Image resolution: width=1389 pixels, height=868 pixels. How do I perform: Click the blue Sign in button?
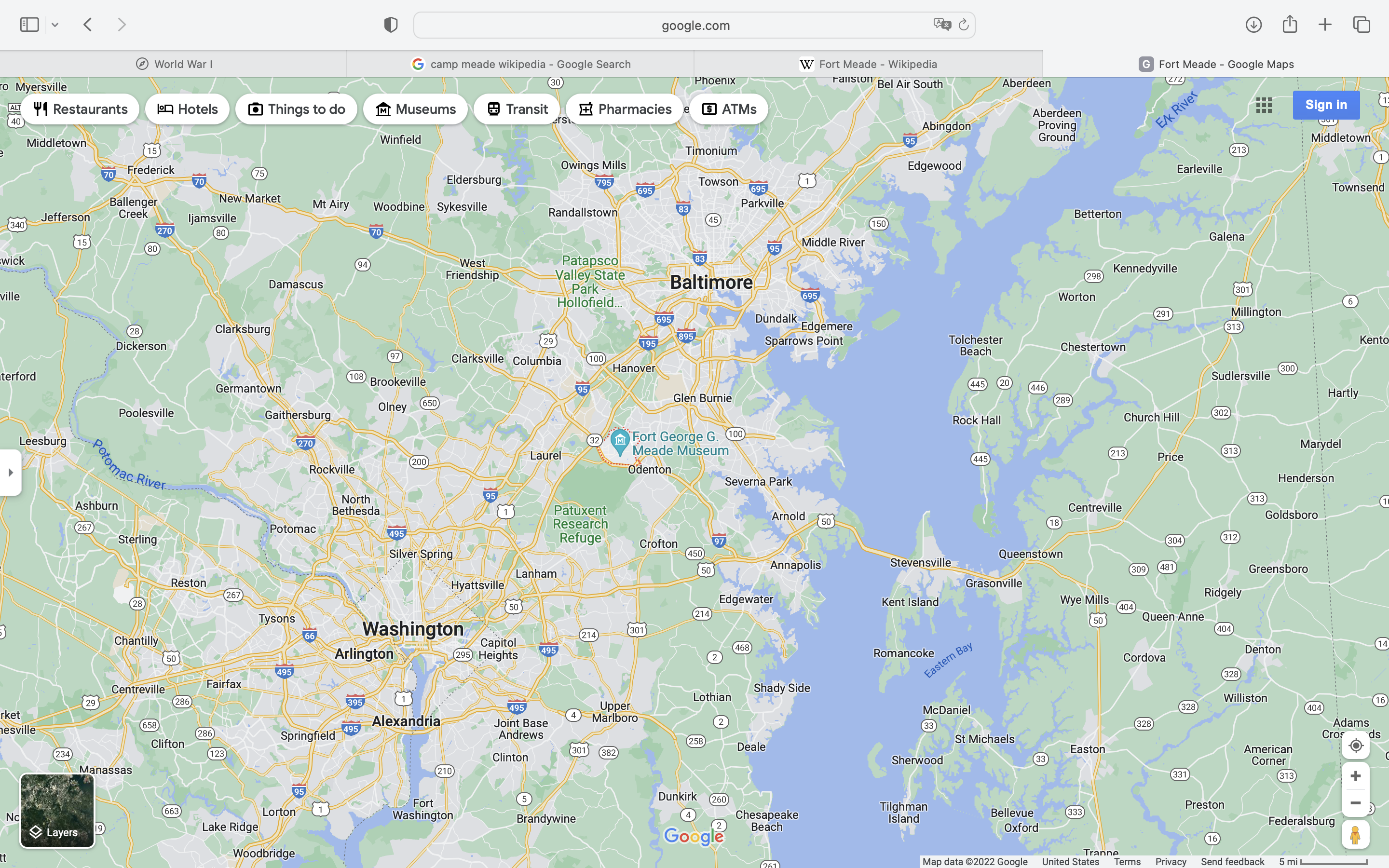click(1326, 105)
